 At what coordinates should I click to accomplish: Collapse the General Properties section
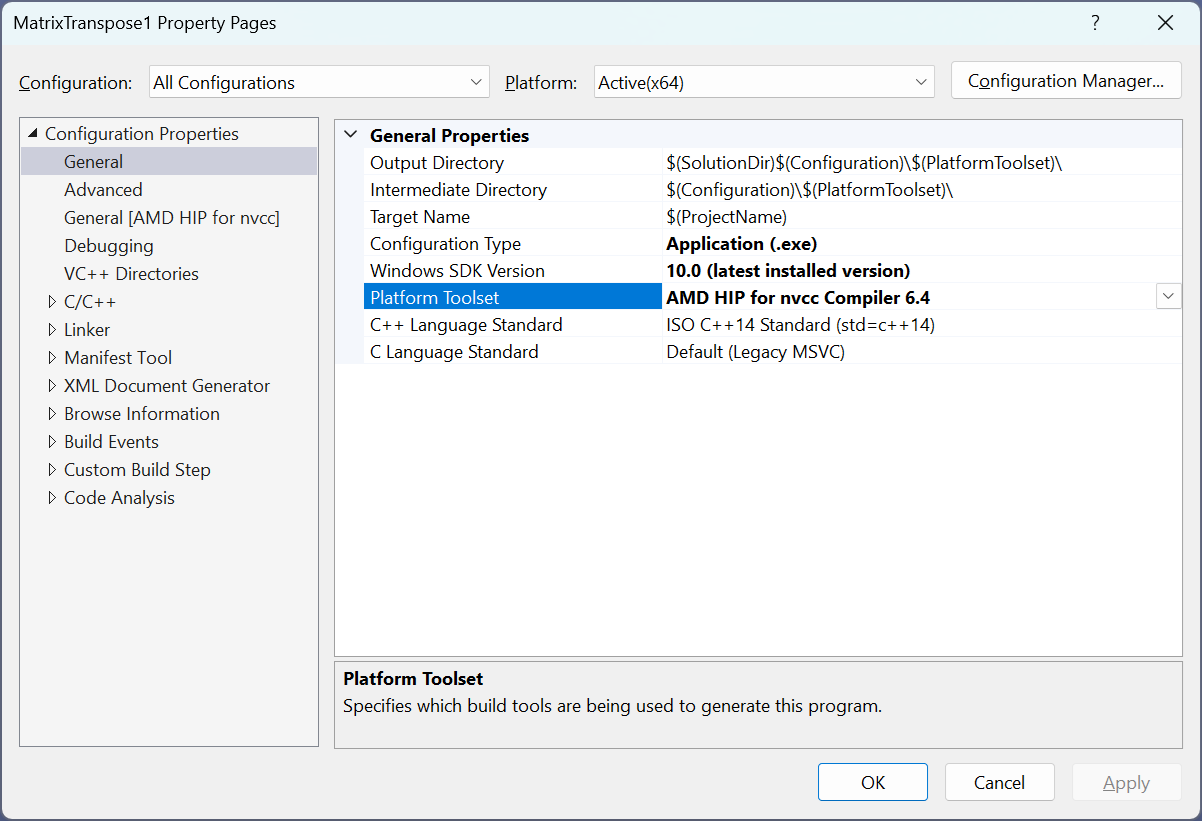click(350, 136)
